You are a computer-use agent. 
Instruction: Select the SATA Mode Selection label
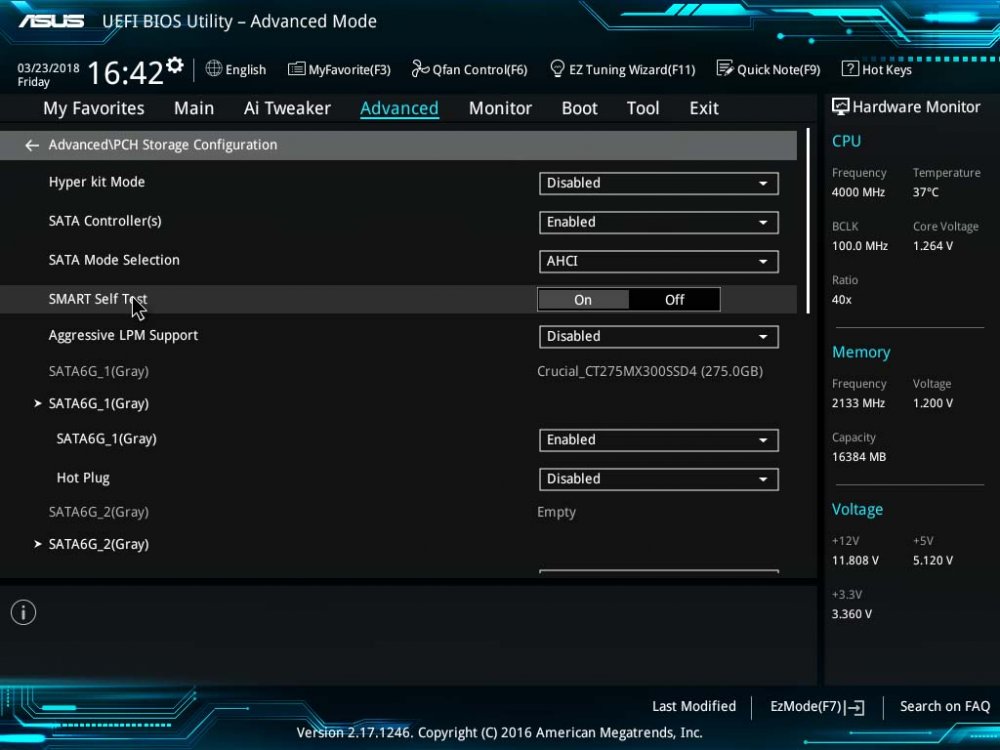(x=114, y=260)
